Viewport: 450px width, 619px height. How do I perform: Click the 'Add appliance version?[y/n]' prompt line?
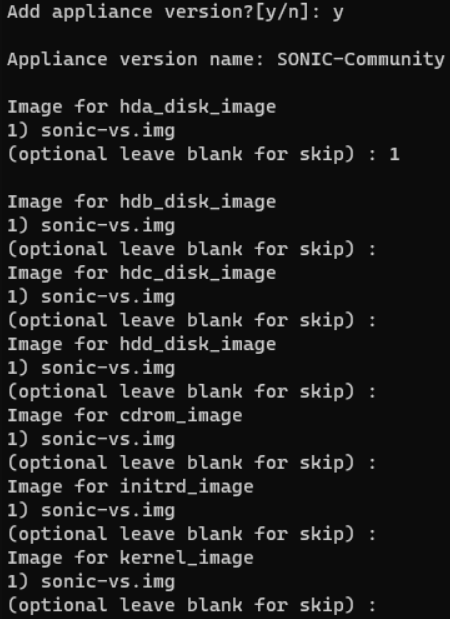click(175, 12)
